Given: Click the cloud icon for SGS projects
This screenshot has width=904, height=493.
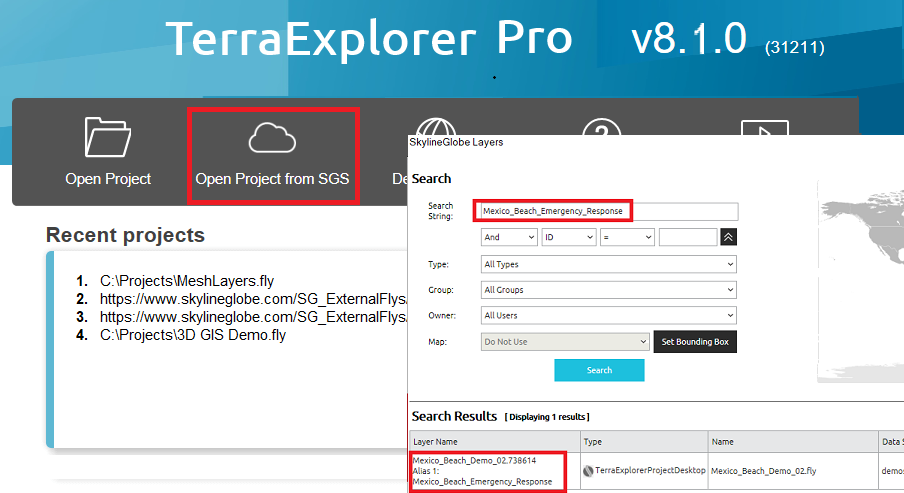Looking at the screenshot, I should (x=272, y=138).
